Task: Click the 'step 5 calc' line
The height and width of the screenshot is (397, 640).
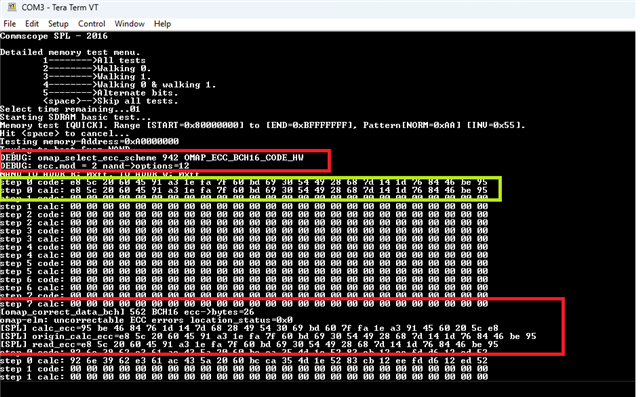Action: (x=244, y=272)
